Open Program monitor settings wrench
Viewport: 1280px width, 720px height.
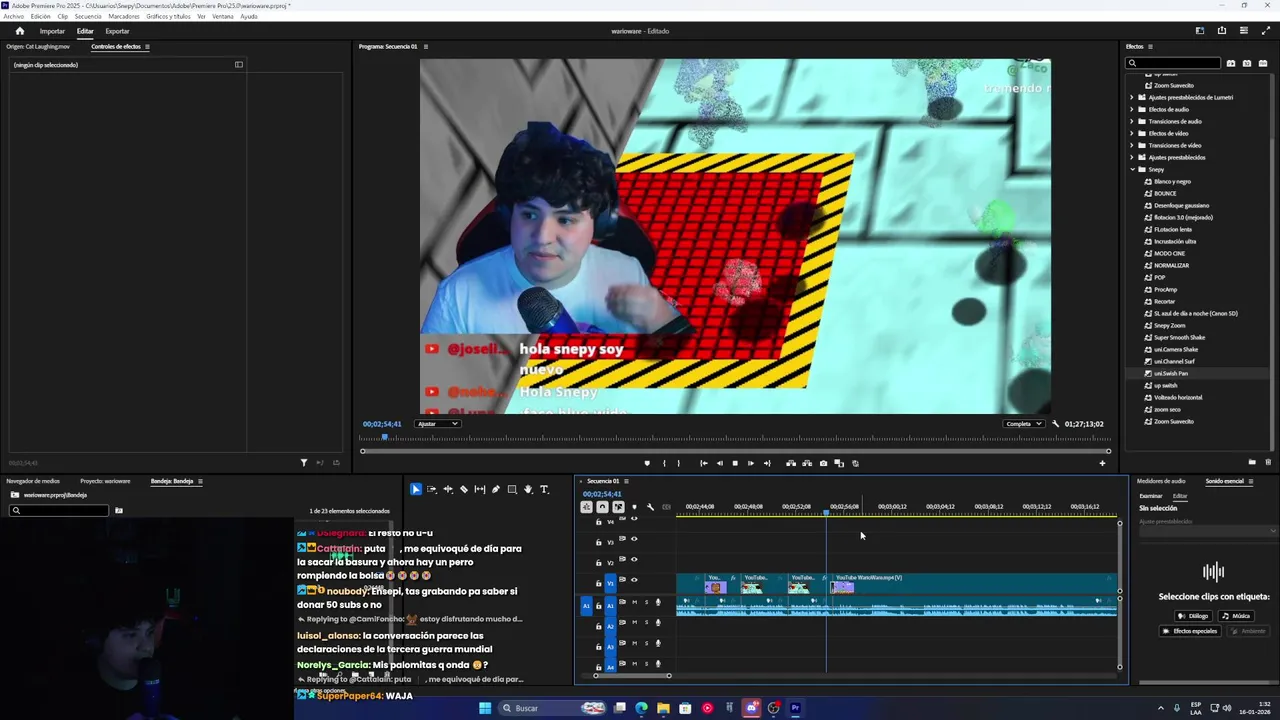point(1055,424)
